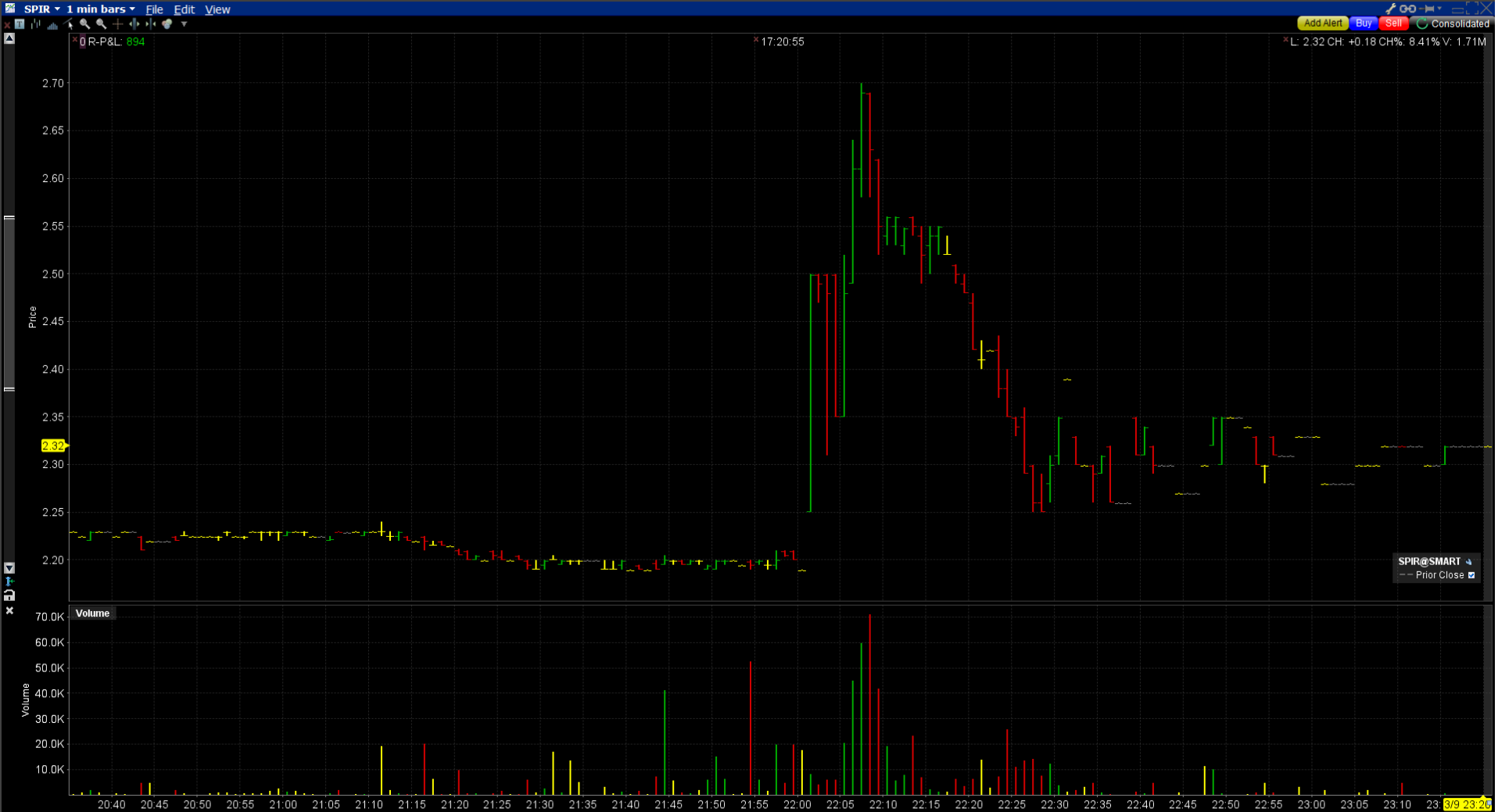Image resolution: width=1498 pixels, height=812 pixels.
Task: Open the SPIR symbol dropdown
Action: tap(41, 9)
